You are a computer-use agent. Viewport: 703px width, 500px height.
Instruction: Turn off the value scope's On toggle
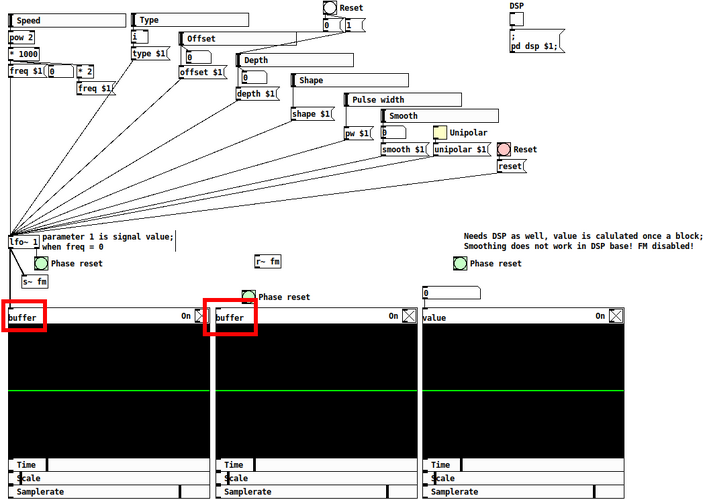pos(616,316)
